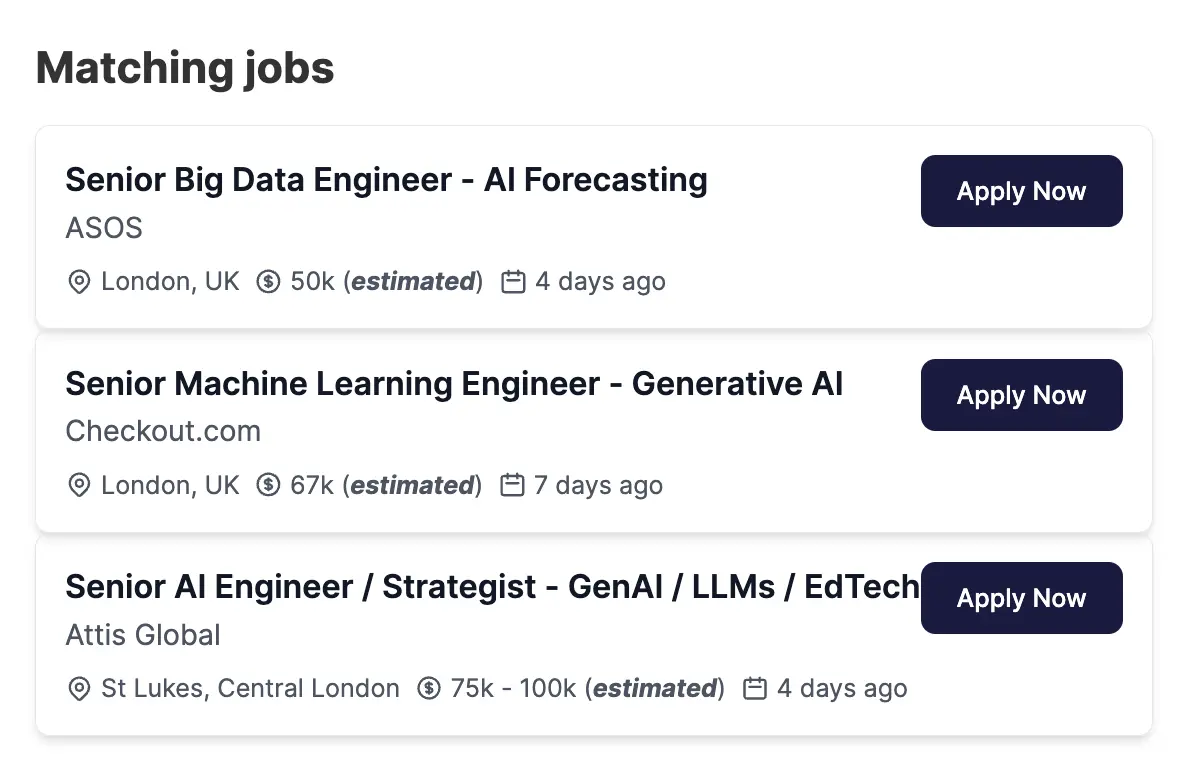Select the company name ASOS
1188x764 pixels.
103,229
